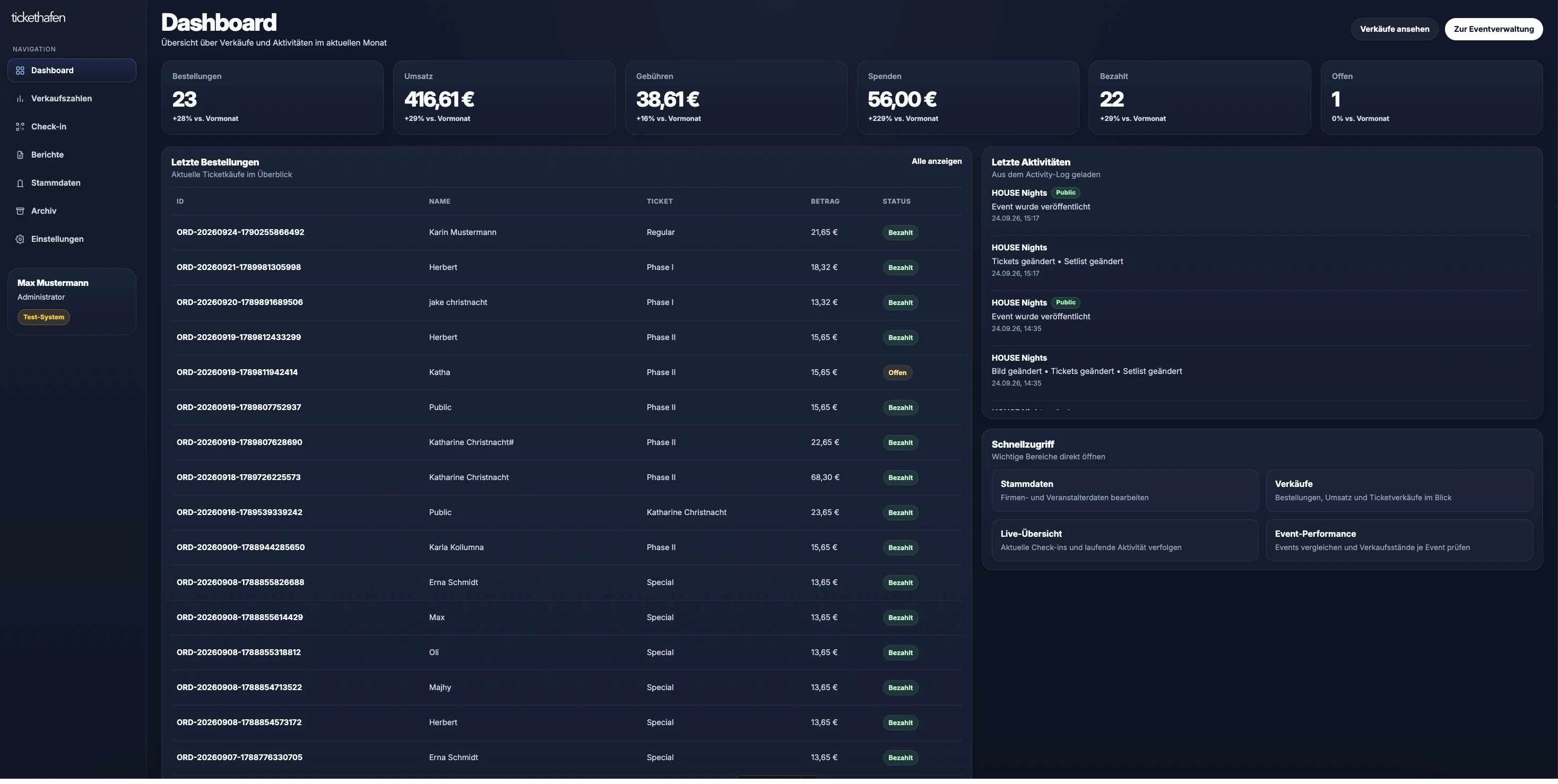Click the Offen stat card

[x=1432, y=98]
